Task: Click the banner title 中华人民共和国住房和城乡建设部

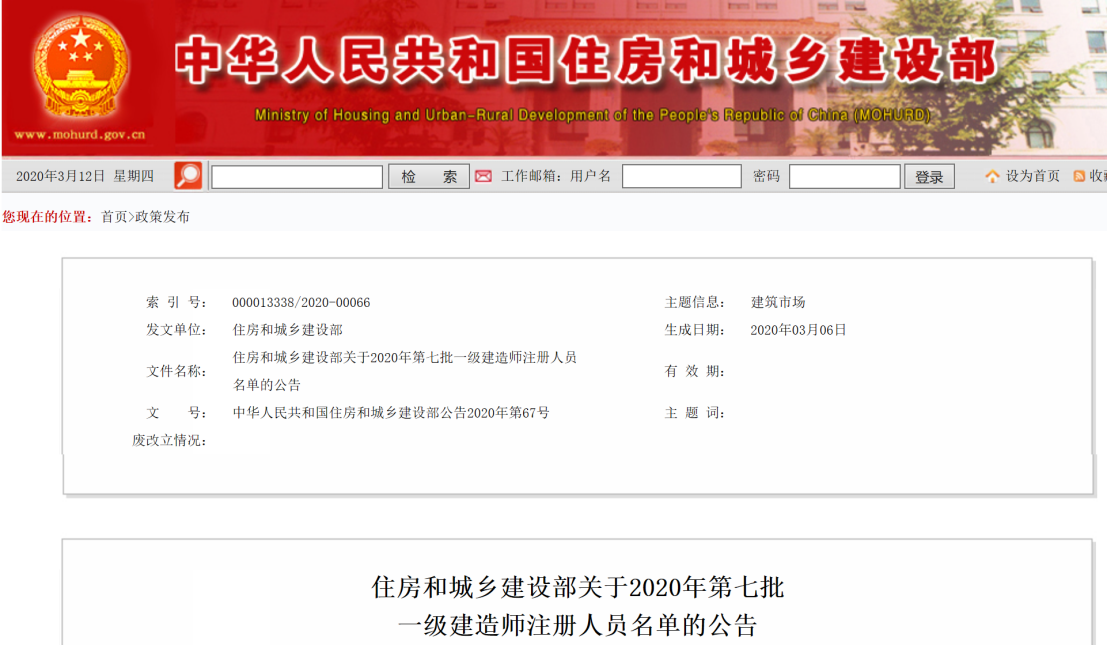Action: 587,60
